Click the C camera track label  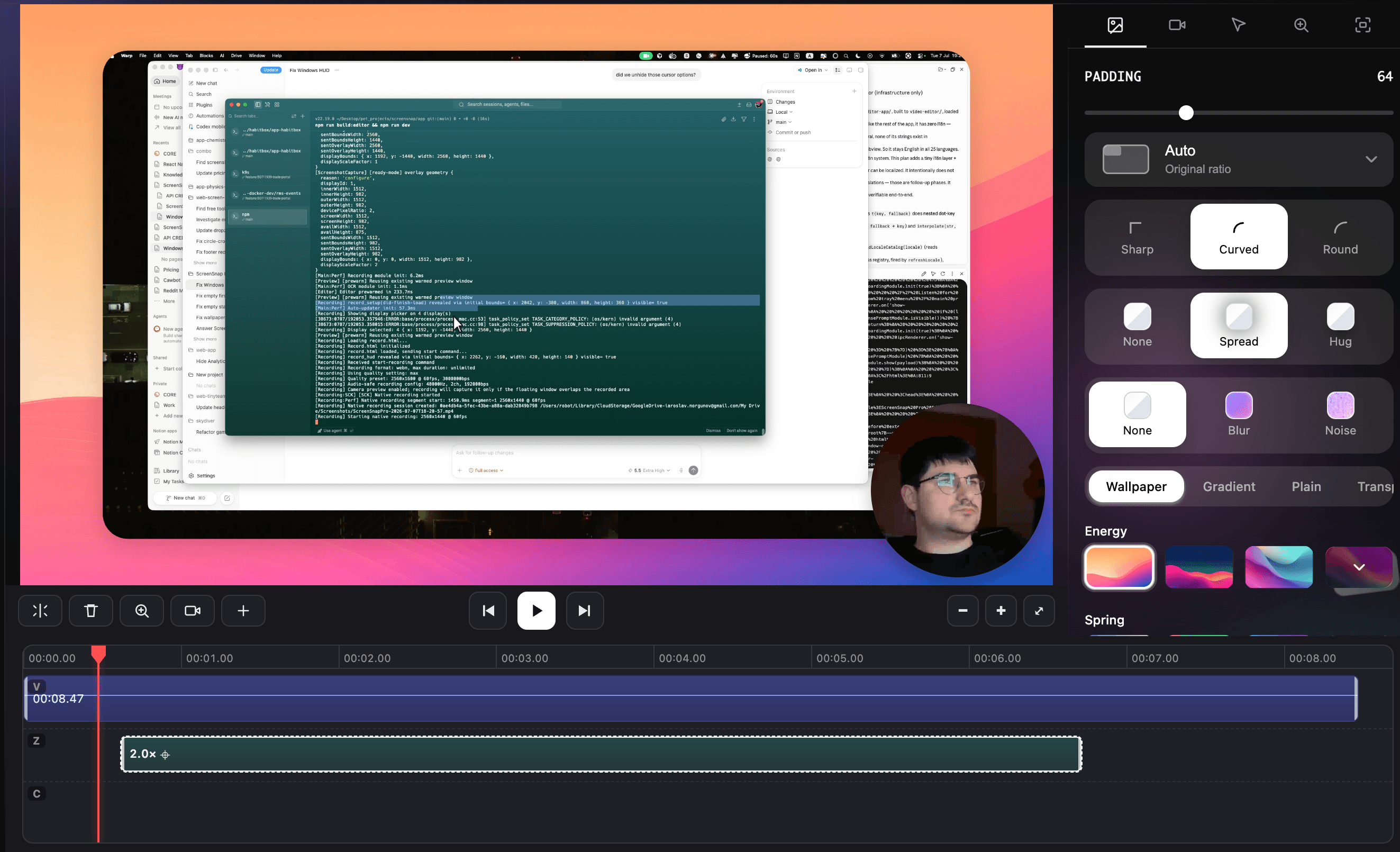click(x=37, y=794)
